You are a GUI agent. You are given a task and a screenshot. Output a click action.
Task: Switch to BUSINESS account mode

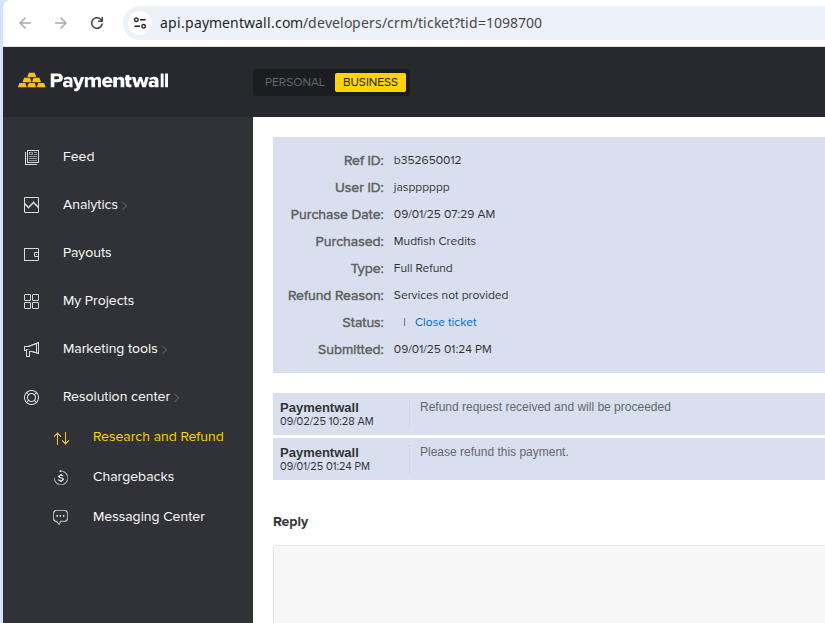coord(370,82)
